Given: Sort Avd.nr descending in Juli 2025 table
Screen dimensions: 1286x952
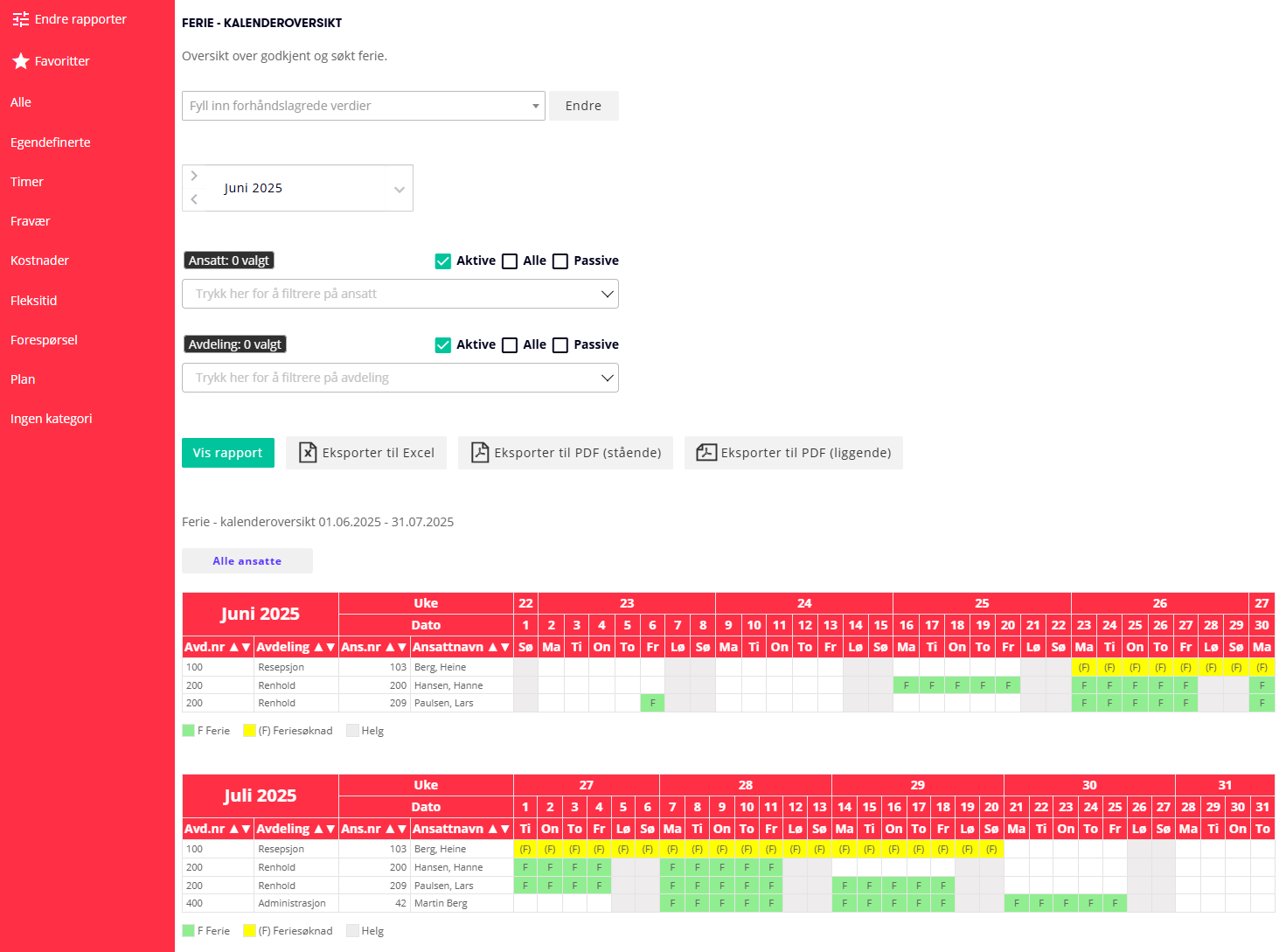Looking at the screenshot, I should pyautogui.click(x=246, y=829).
